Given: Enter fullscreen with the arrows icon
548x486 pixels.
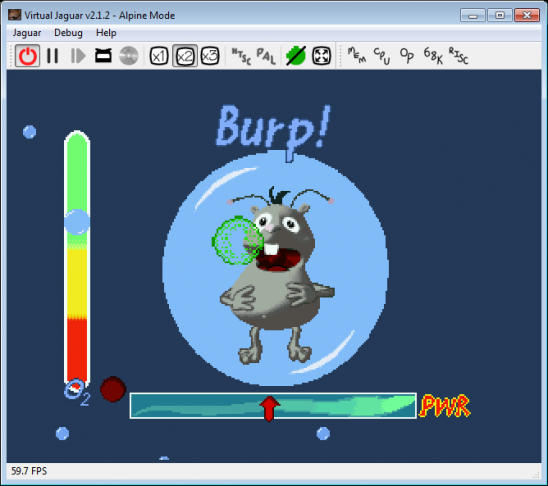Looking at the screenshot, I should click(322, 56).
